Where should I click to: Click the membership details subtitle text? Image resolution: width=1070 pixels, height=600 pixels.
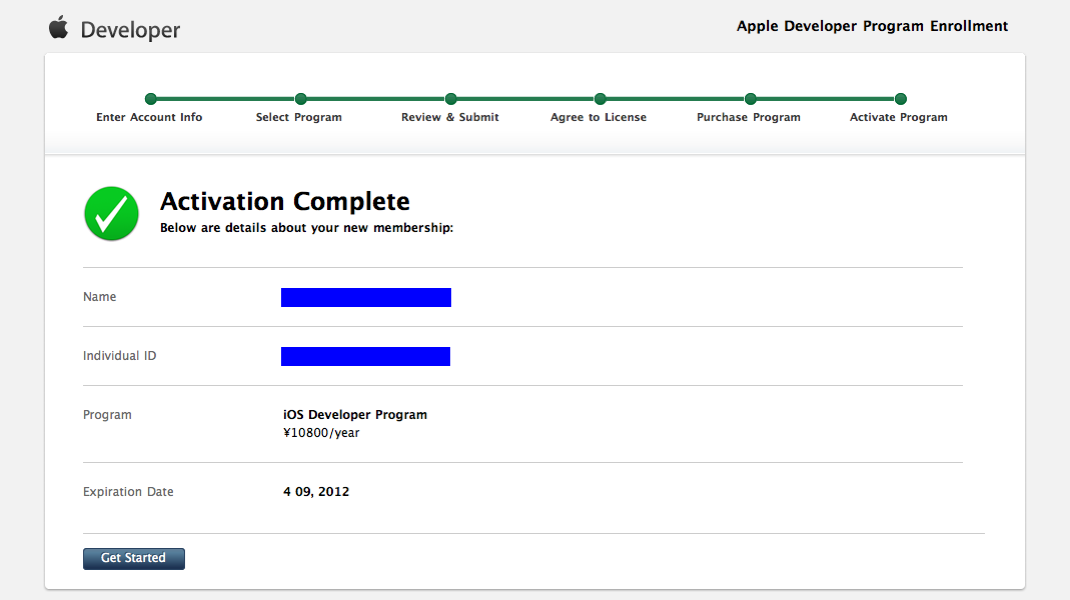click(306, 228)
